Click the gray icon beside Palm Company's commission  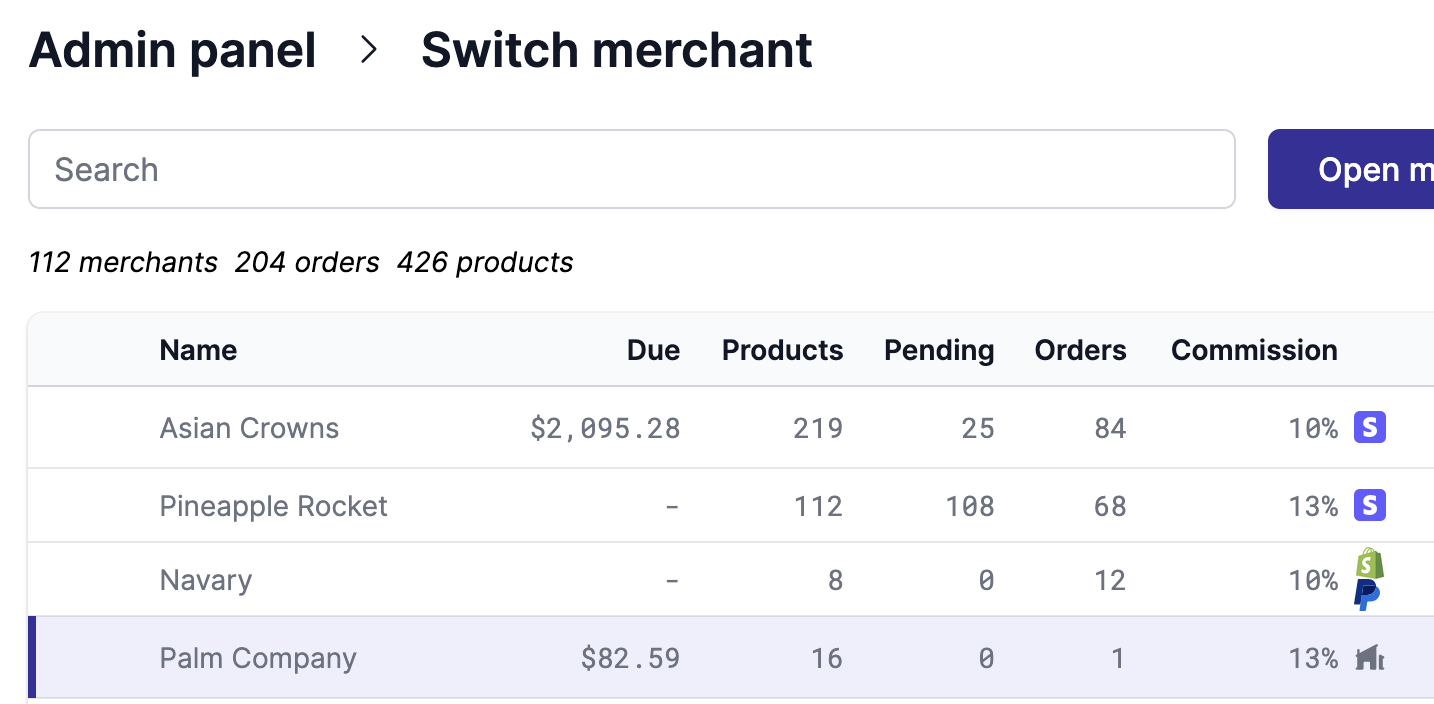click(x=1369, y=658)
